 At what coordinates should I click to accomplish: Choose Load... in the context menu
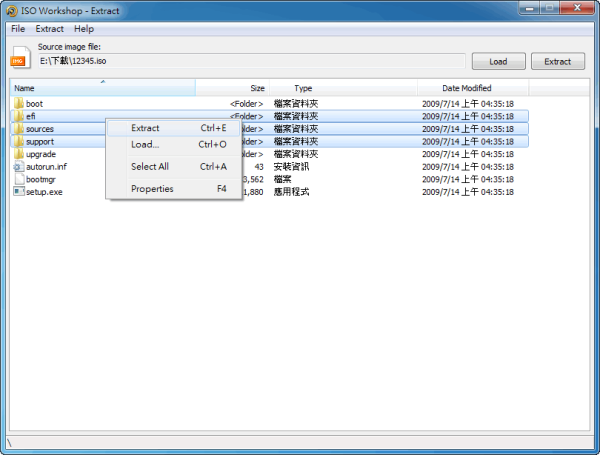145,144
